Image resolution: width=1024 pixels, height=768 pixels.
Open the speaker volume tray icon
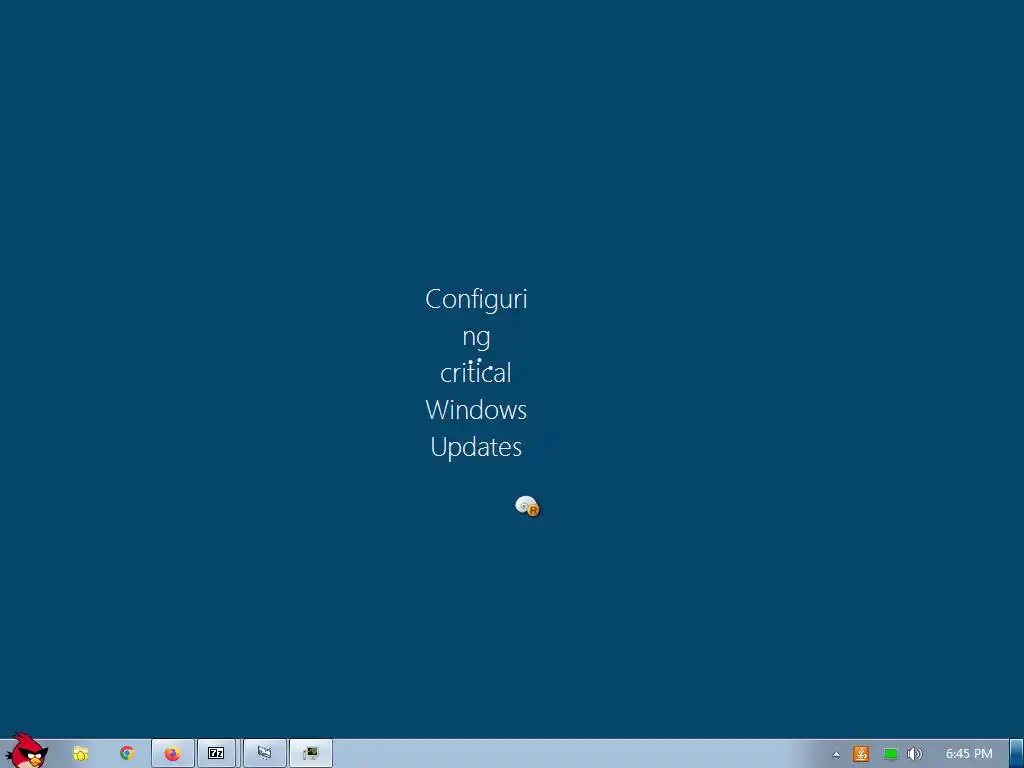coord(915,754)
